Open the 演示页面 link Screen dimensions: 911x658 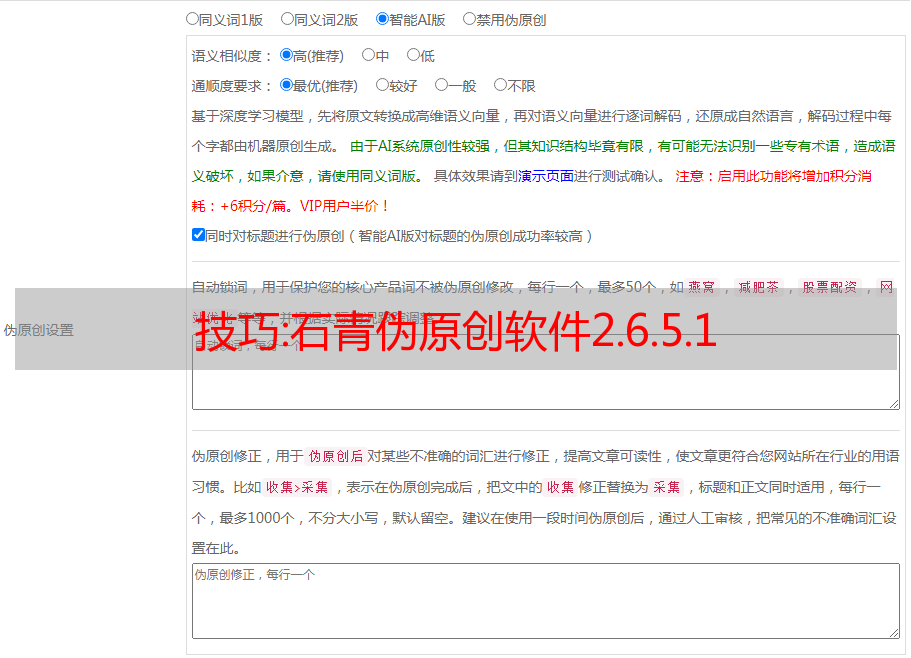pyautogui.click(x=546, y=176)
